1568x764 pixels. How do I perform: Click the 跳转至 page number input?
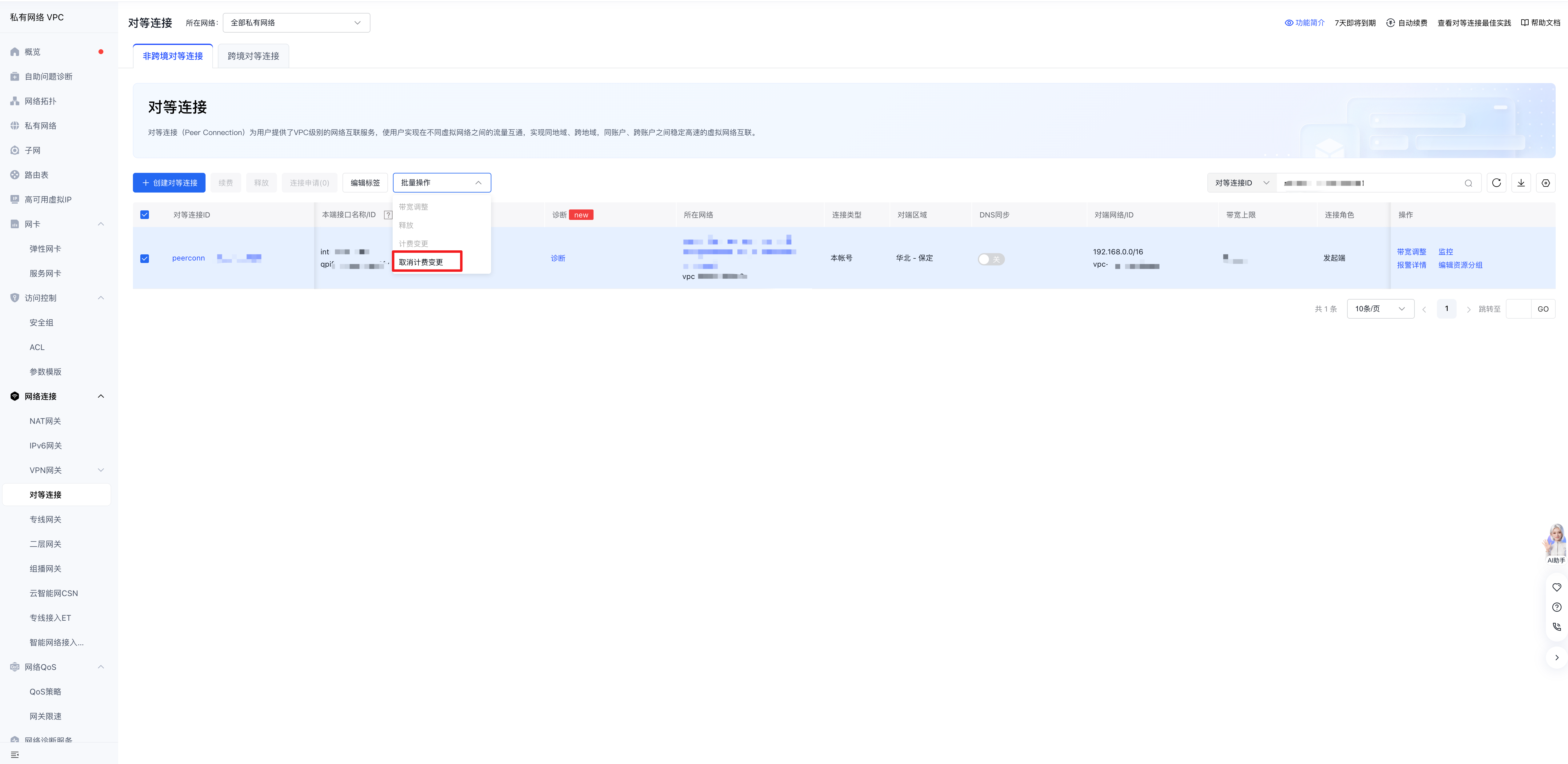coord(1518,309)
